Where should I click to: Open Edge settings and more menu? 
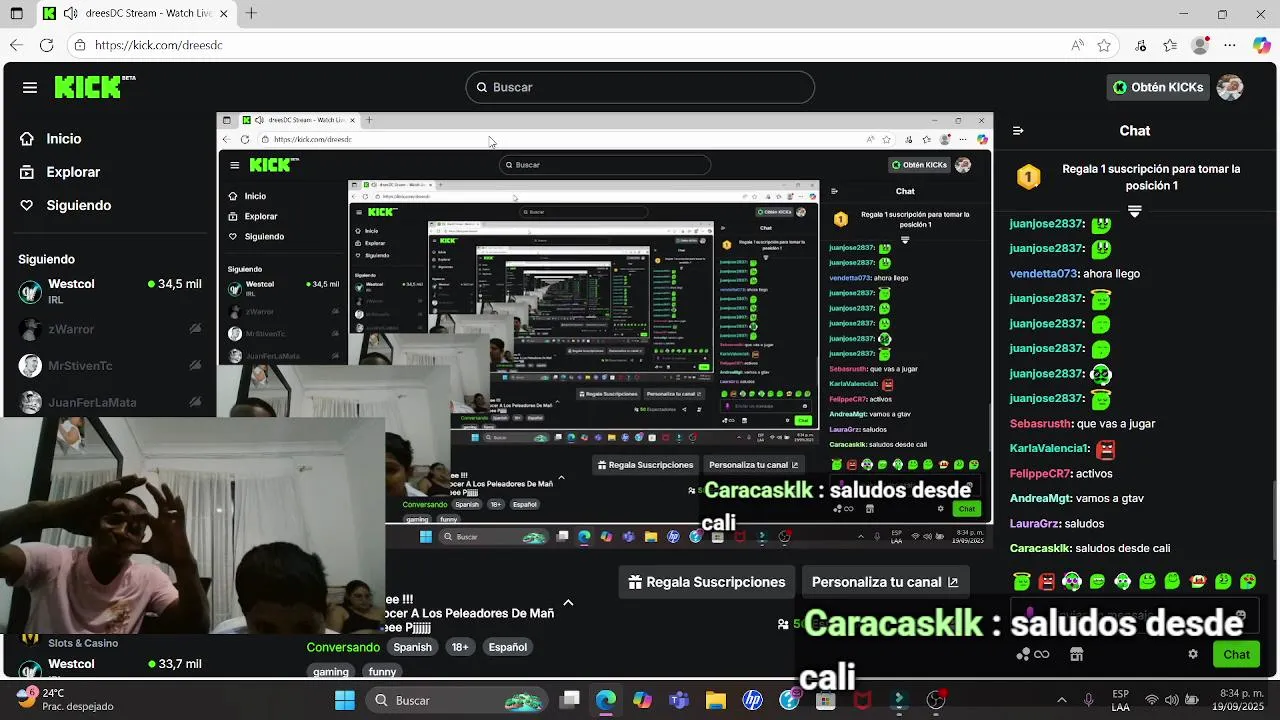point(1230,45)
